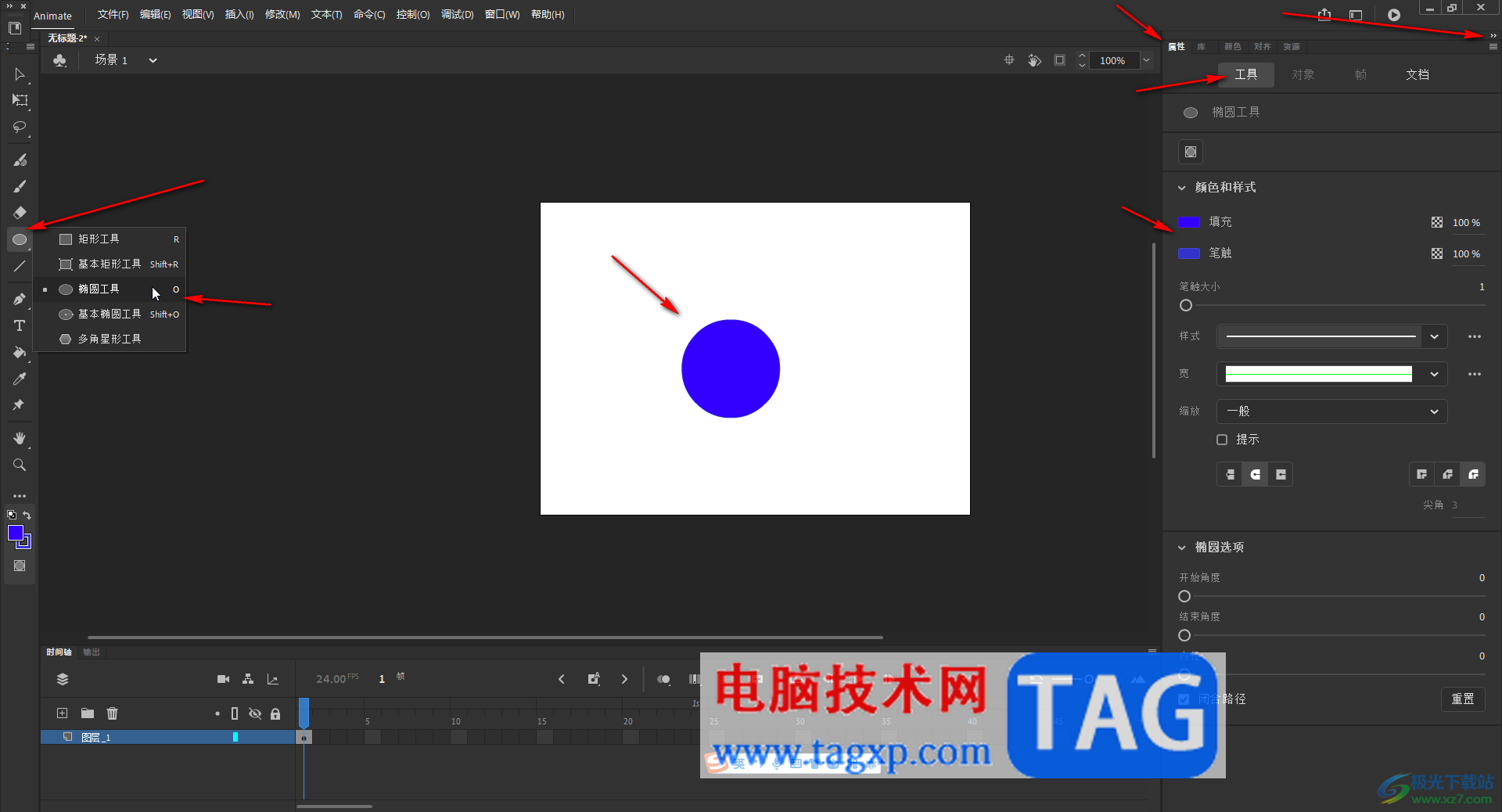Open style options three-dots button
The width and height of the screenshot is (1502, 812).
coord(1475,336)
